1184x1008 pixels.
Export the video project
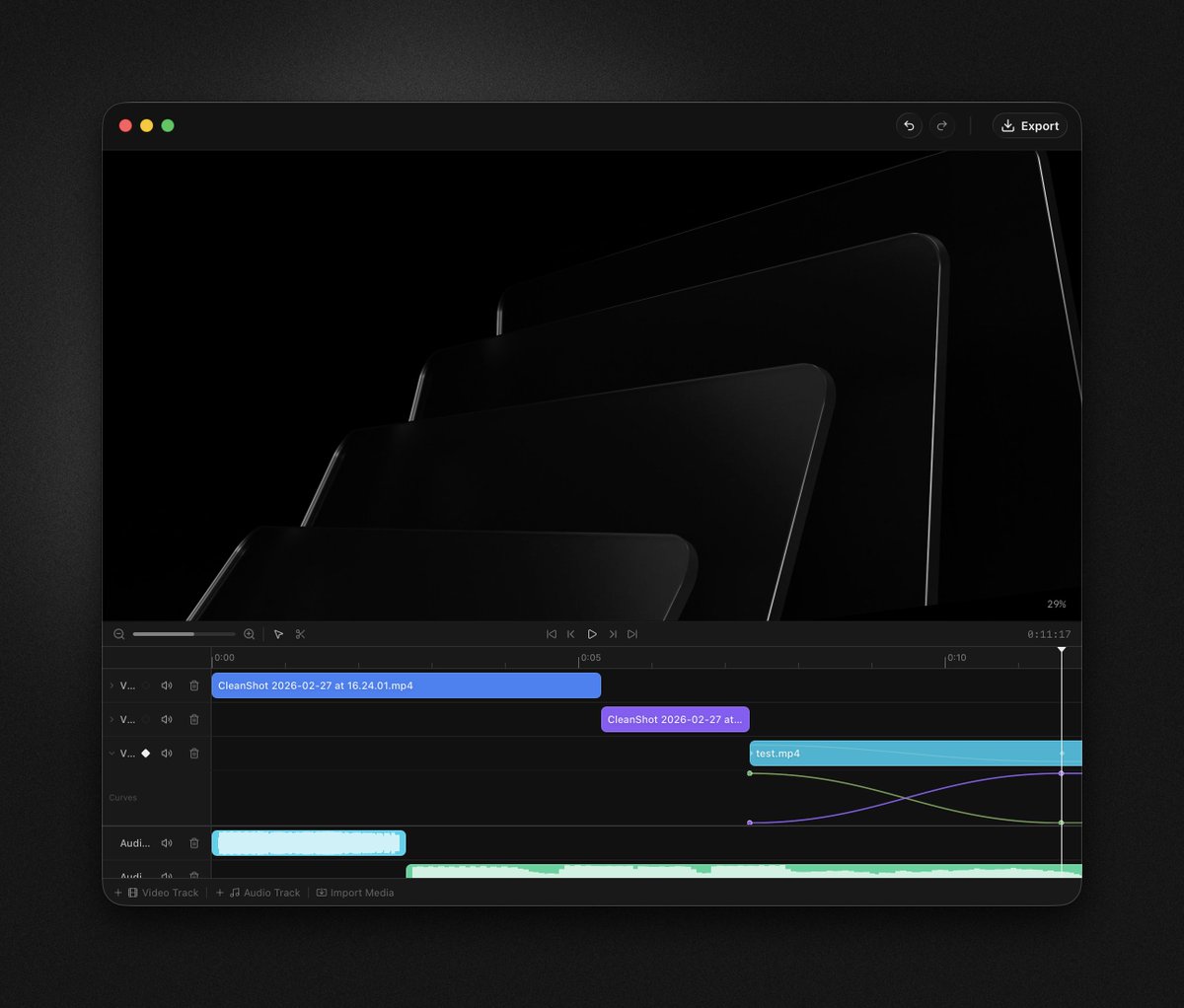pos(1029,126)
